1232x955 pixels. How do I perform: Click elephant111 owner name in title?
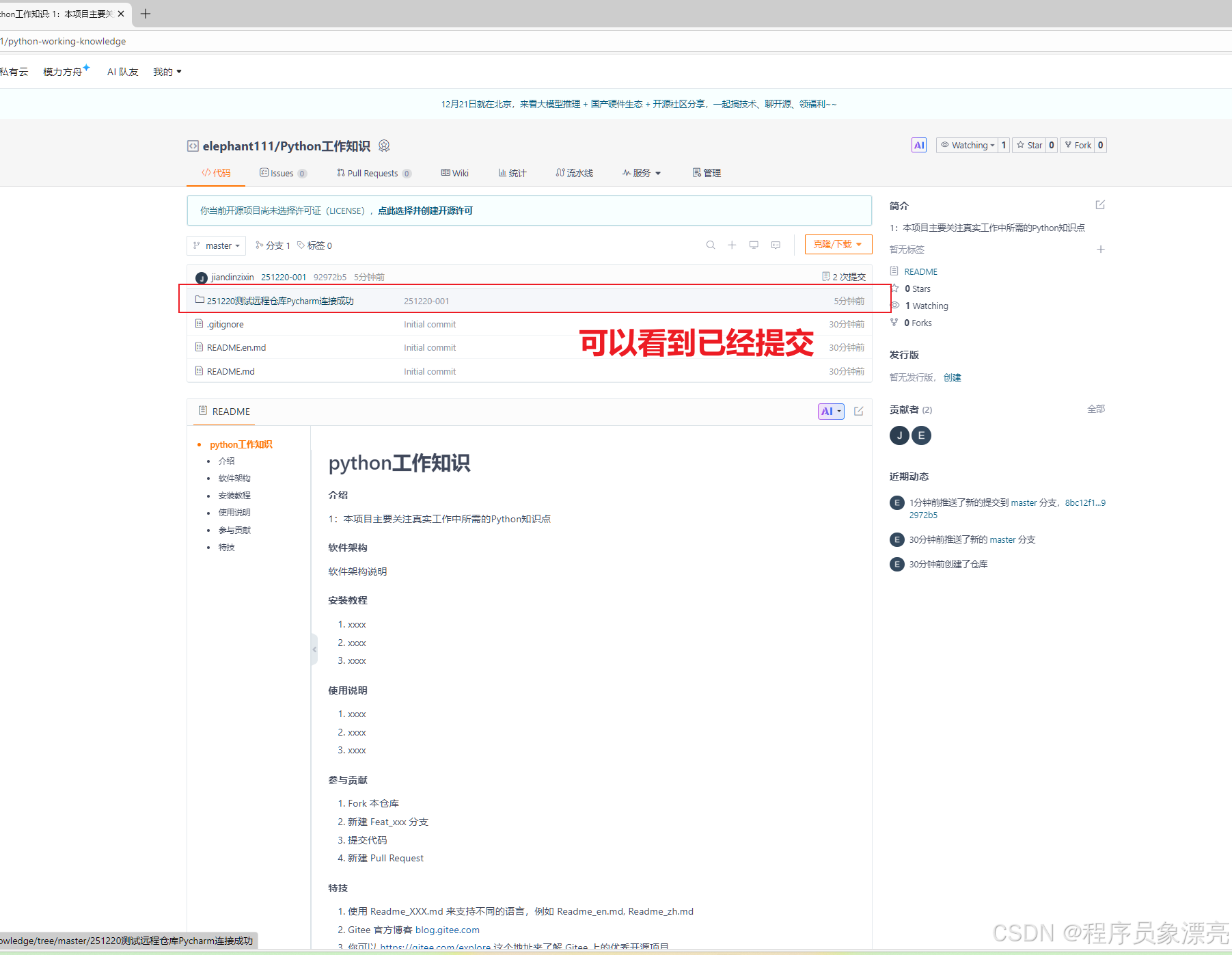[238, 146]
